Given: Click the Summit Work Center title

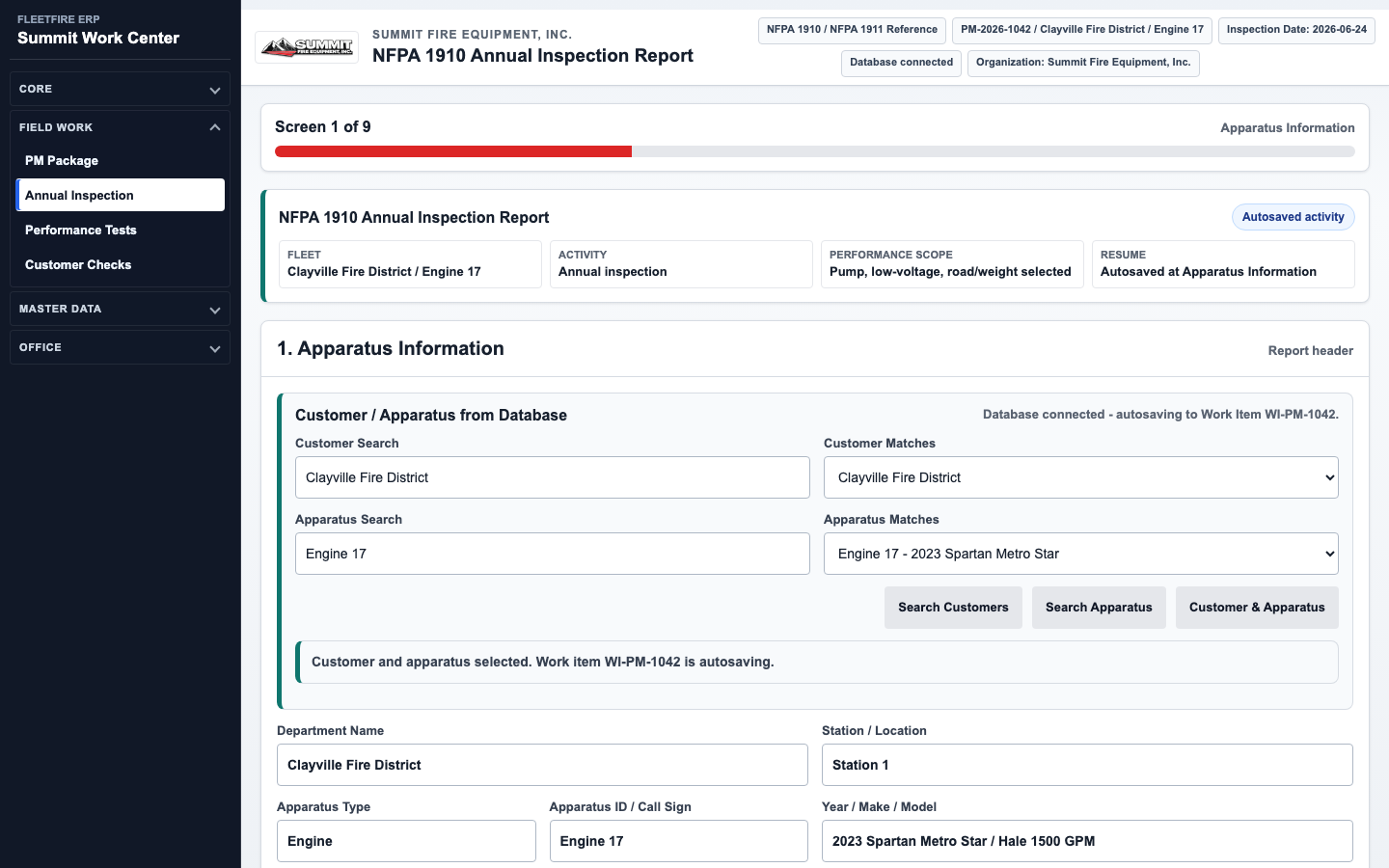Looking at the screenshot, I should [x=98, y=39].
